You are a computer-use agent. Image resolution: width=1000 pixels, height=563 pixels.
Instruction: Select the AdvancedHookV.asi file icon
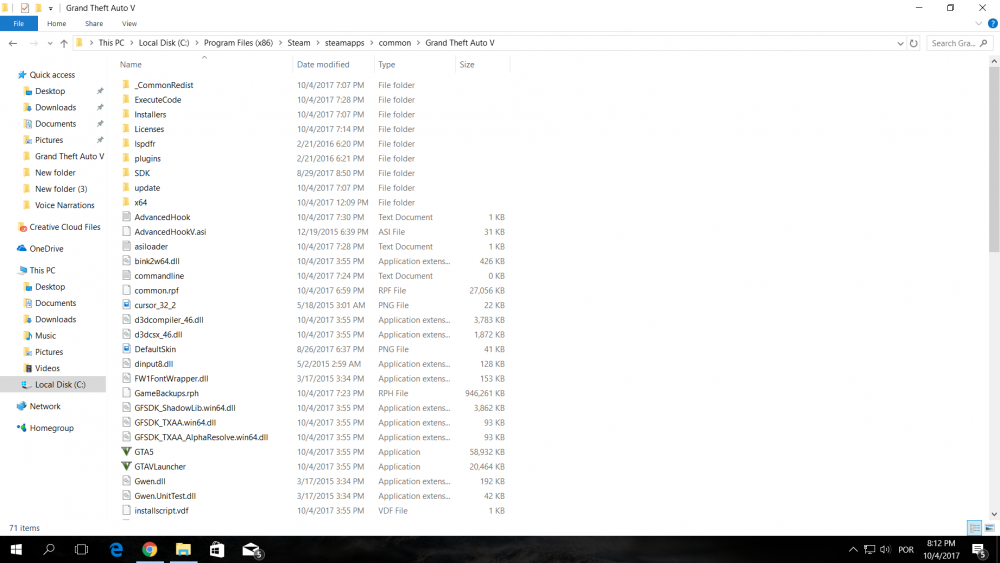[126, 231]
